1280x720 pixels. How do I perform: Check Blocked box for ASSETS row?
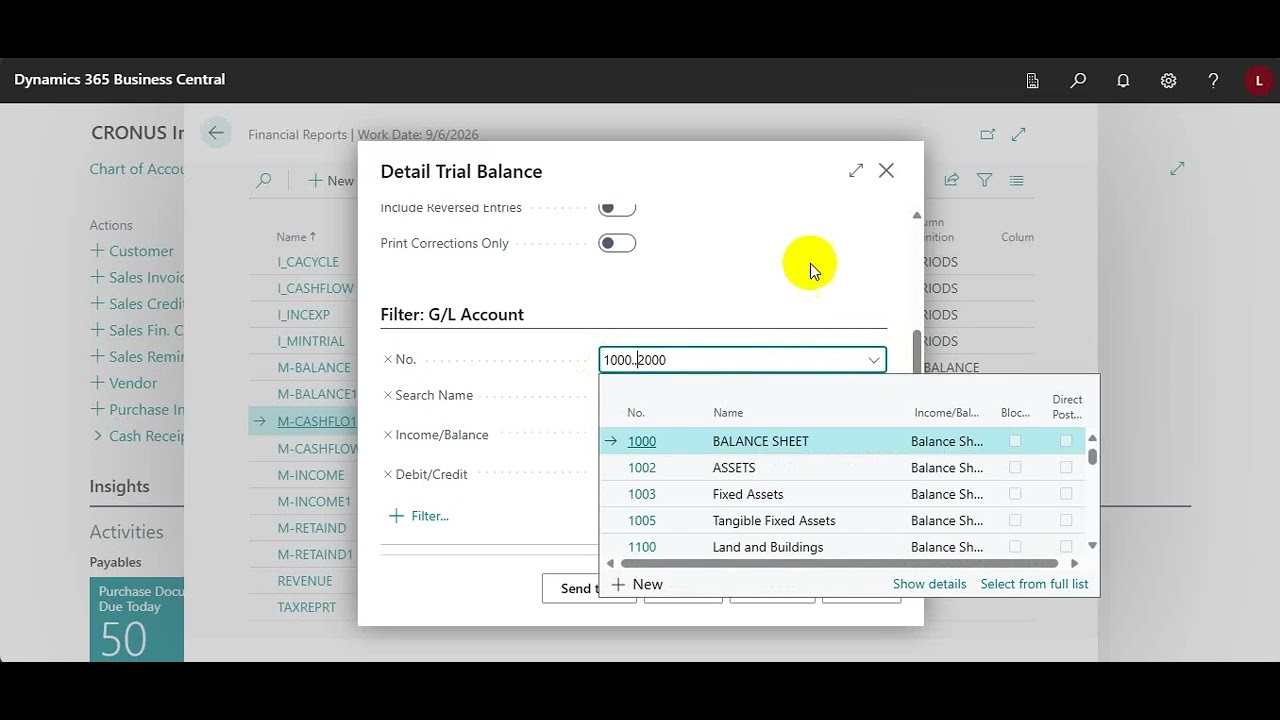click(1015, 467)
